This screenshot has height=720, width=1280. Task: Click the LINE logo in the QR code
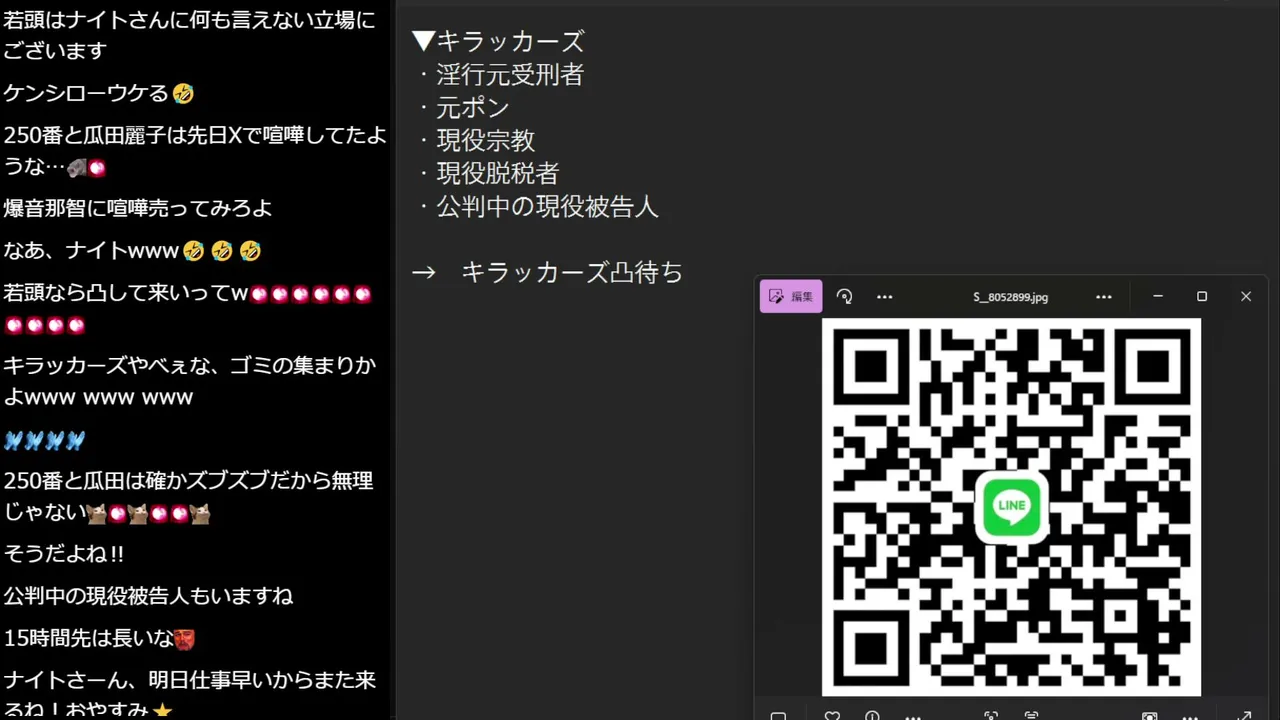tap(1011, 506)
